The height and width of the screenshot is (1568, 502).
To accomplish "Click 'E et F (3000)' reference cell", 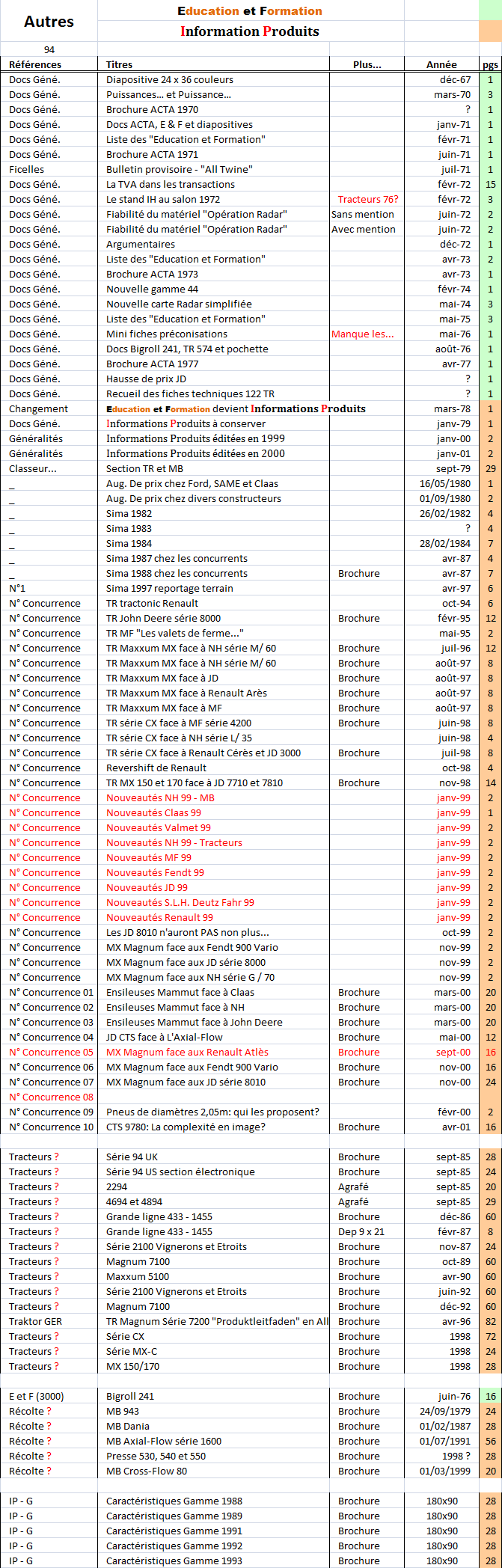I will 37,1396.
